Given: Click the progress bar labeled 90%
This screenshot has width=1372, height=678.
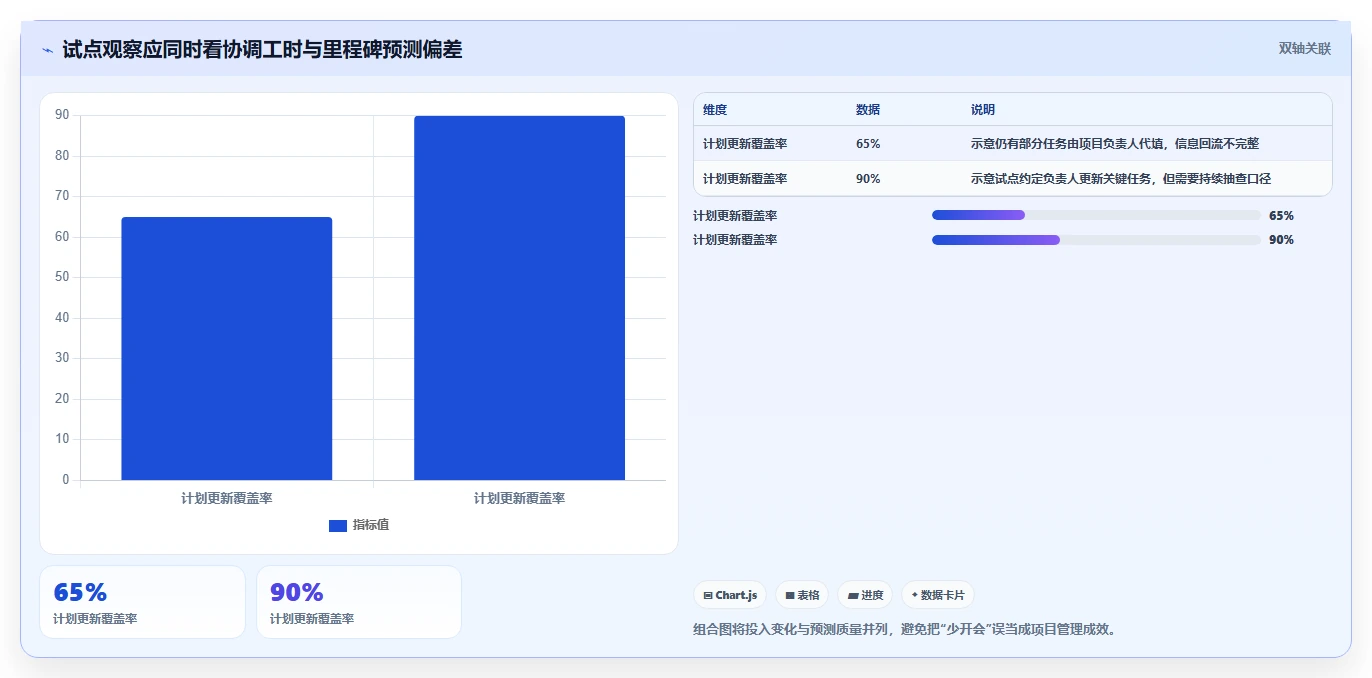Looking at the screenshot, I should point(1096,240).
